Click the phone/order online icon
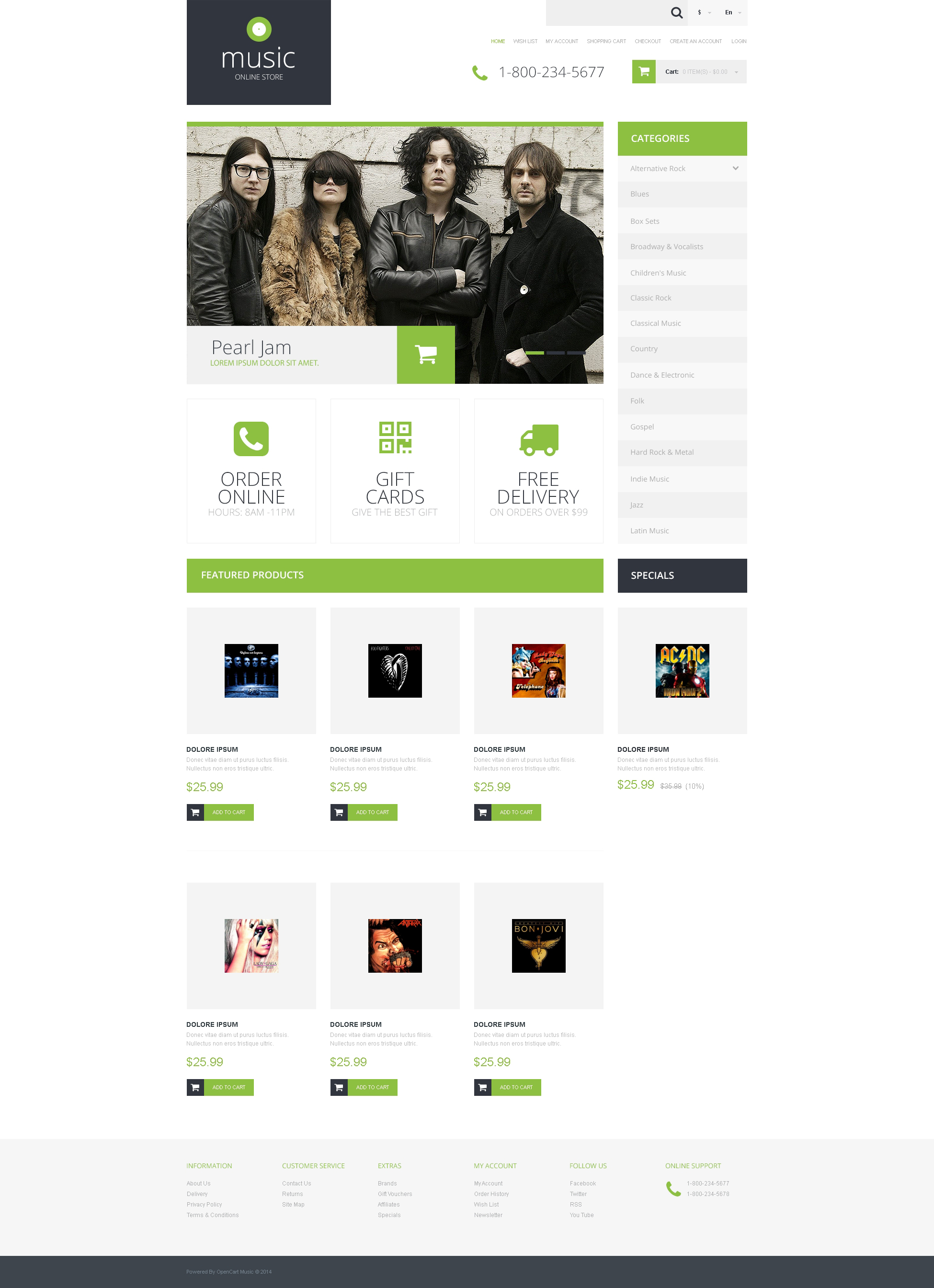The width and height of the screenshot is (934, 1288). 251,438
